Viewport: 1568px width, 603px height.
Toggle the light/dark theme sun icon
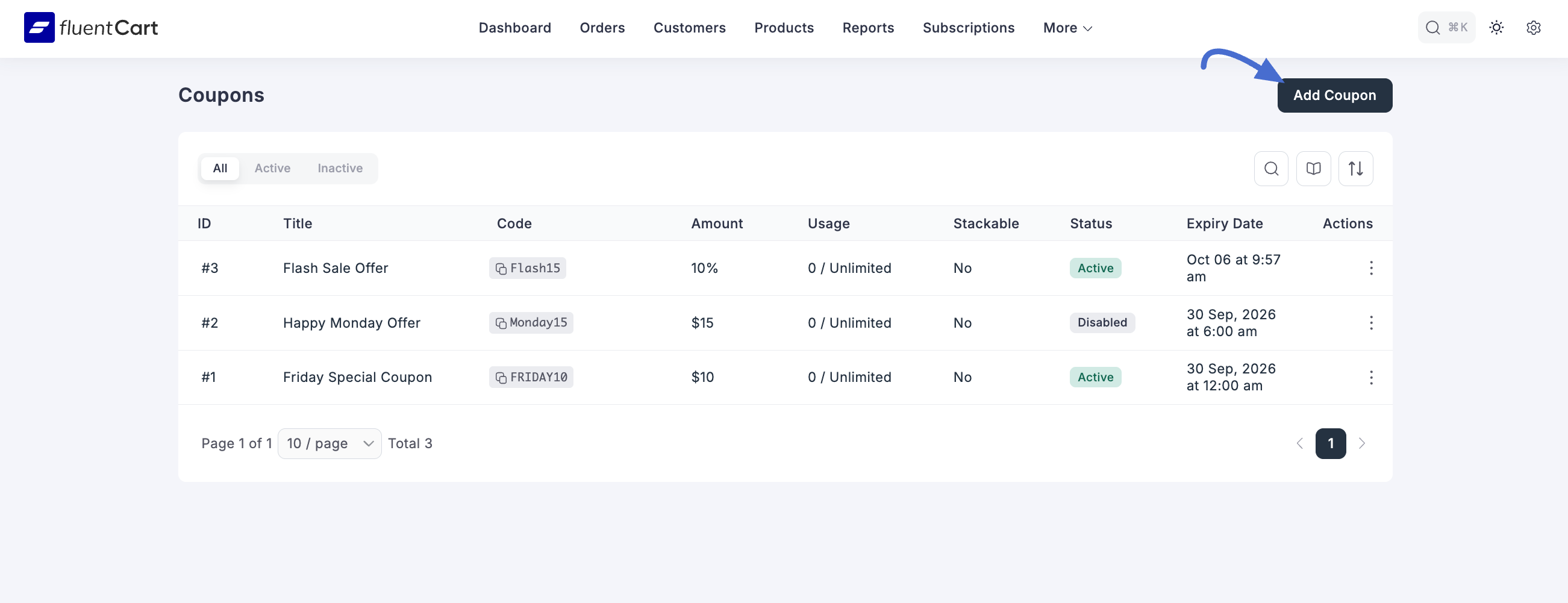(1496, 28)
